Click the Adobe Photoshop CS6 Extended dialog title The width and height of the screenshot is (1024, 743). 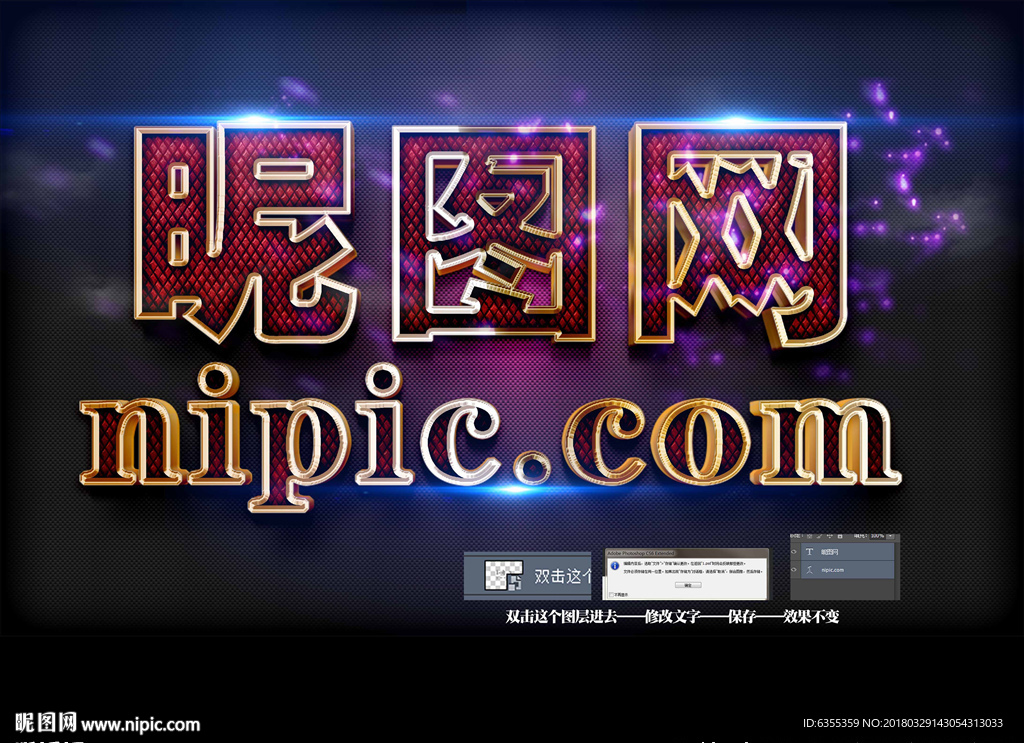641,553
